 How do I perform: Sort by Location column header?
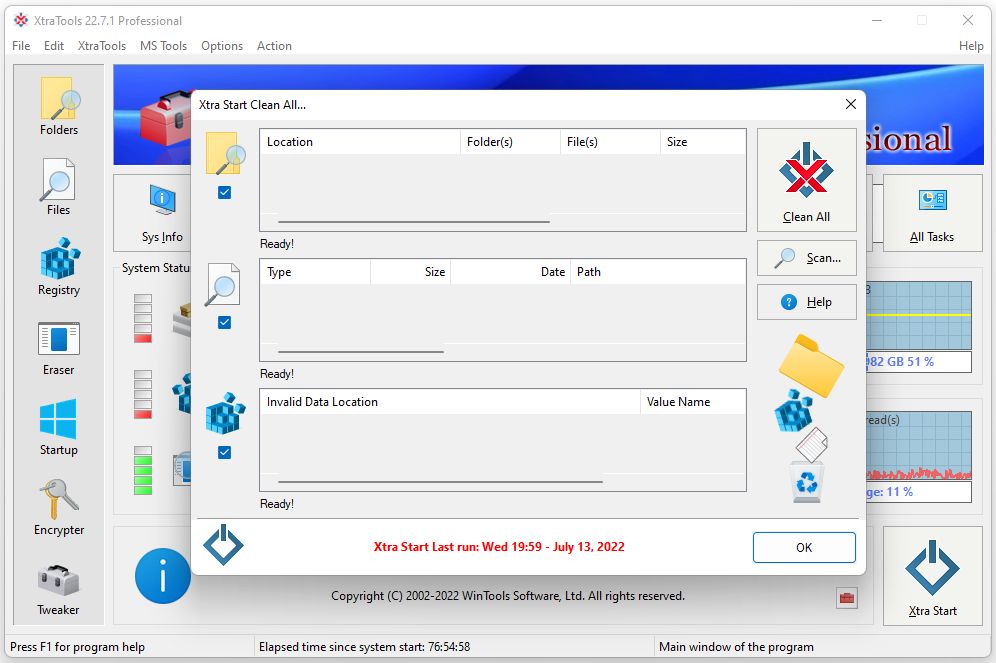coord(360,142)
